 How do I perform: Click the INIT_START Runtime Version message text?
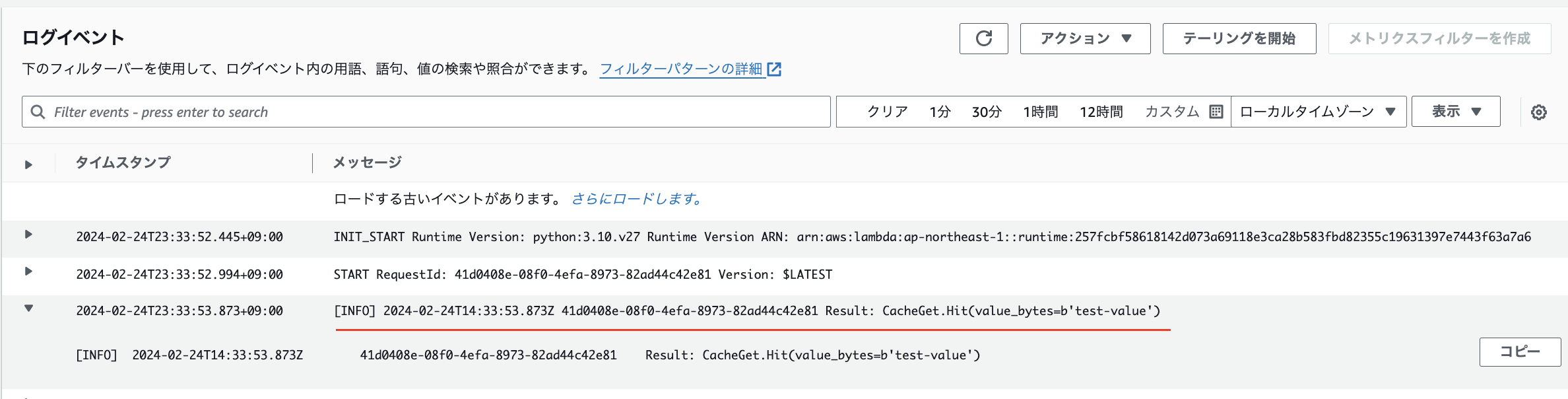pyautogui.click(x=932, y=236)
